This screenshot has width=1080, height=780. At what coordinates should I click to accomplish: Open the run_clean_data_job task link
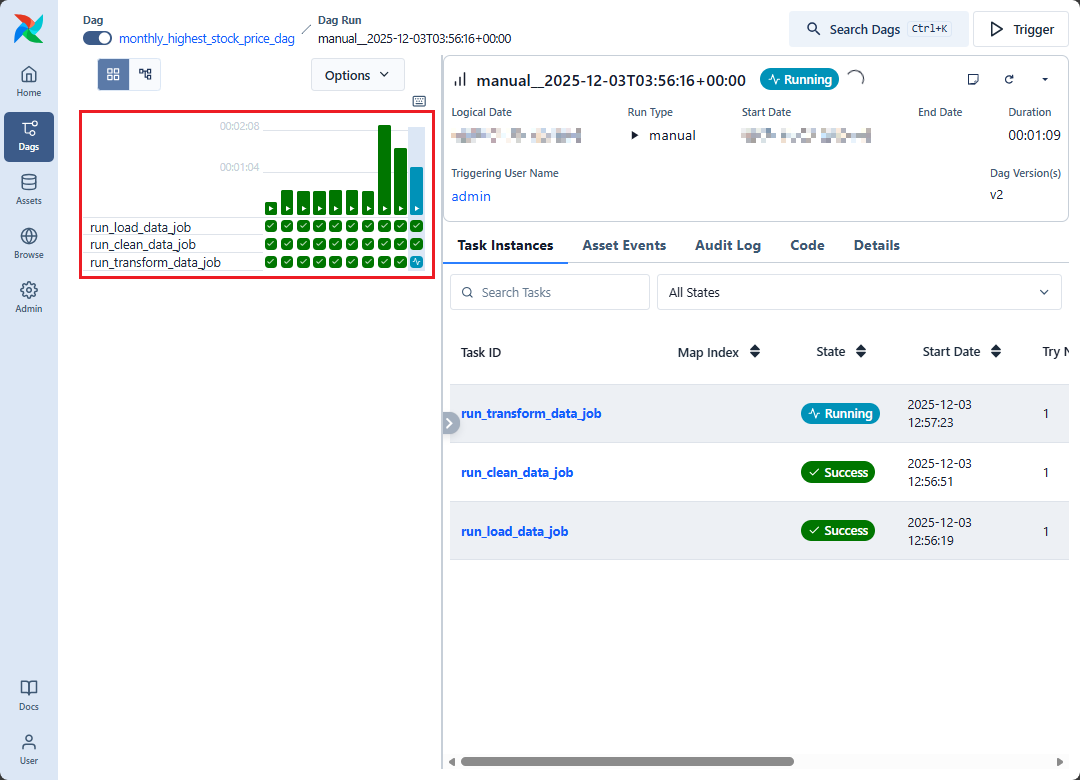click(x=517, y=472)
